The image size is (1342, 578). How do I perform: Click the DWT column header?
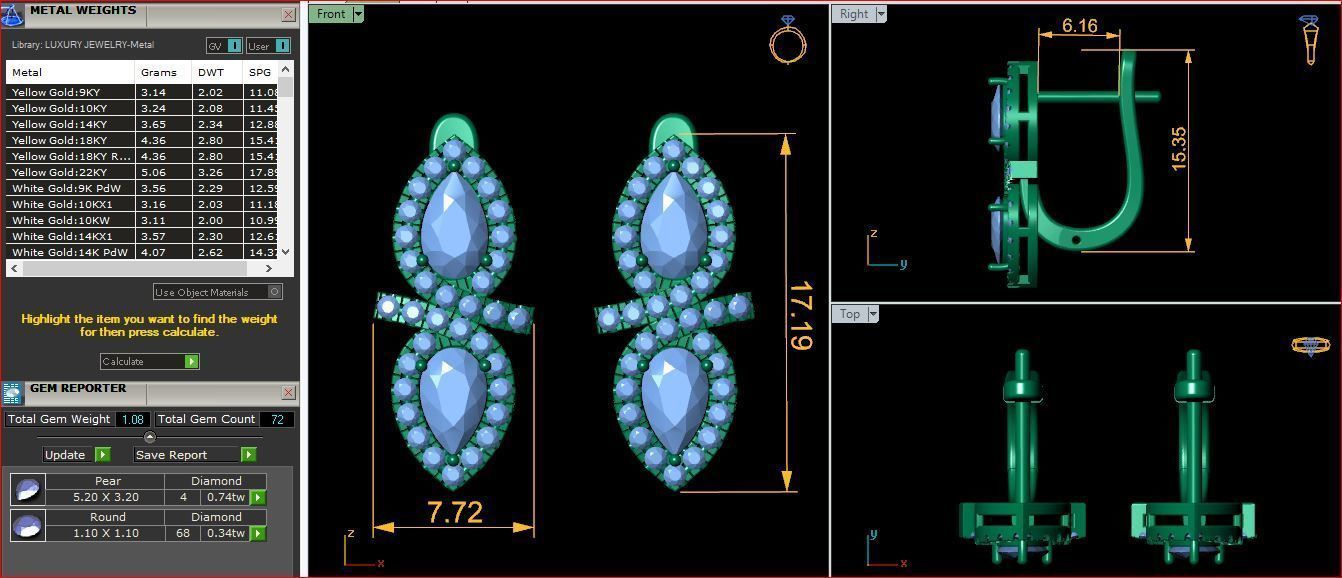click(218, 72)
